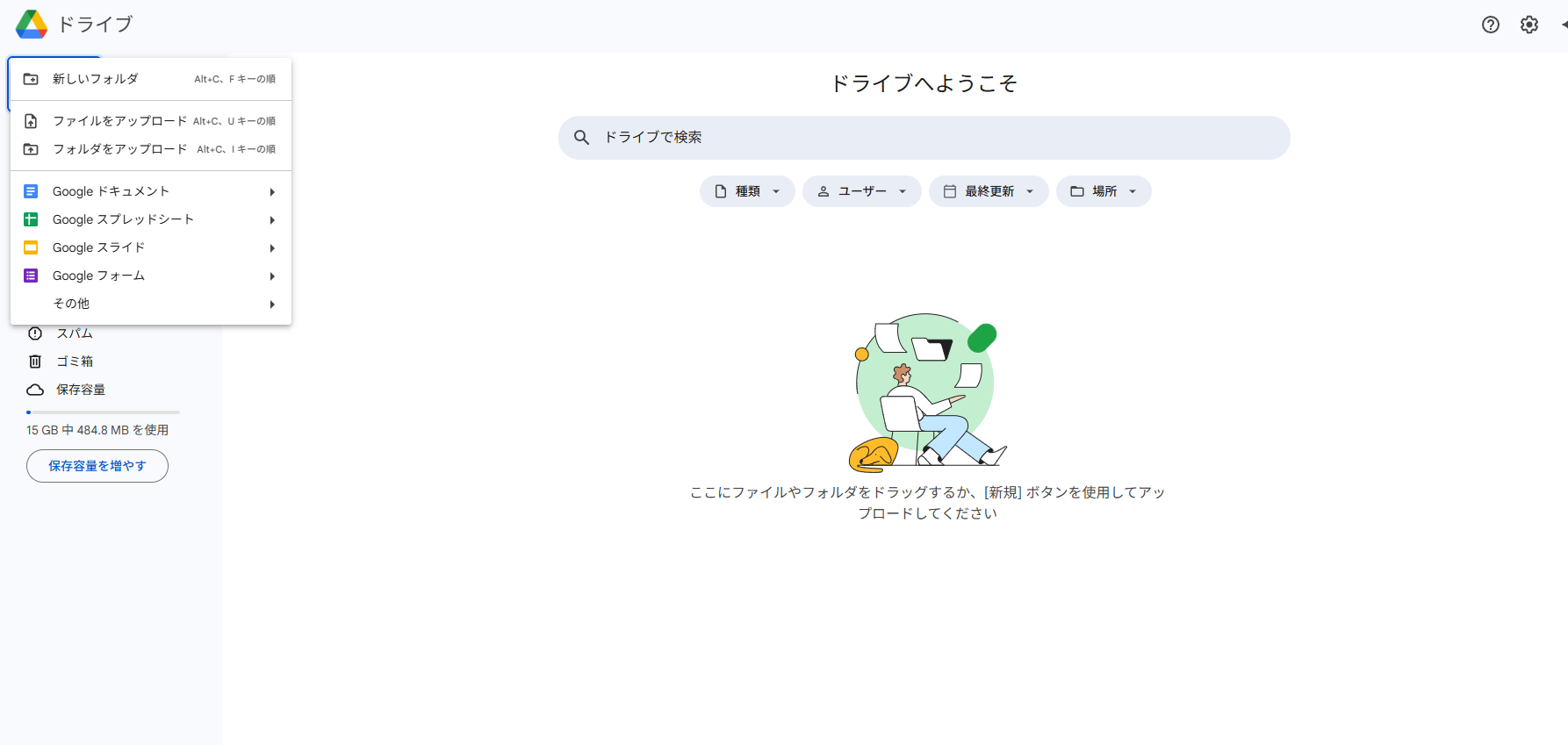Expand その他 submenu arrow

pos(272,304)
